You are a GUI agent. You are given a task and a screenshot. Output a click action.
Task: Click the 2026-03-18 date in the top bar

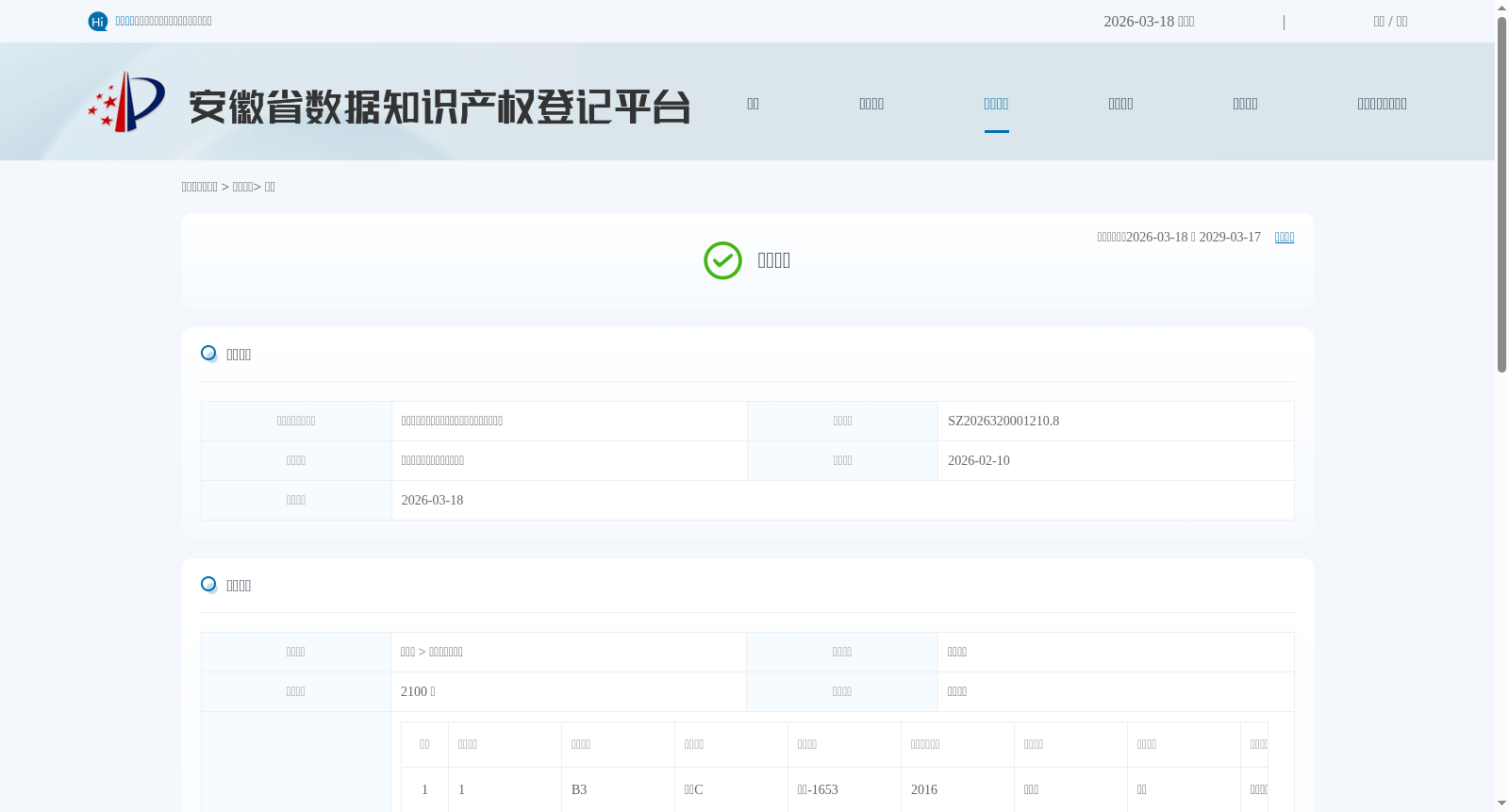click(1149, 22)
